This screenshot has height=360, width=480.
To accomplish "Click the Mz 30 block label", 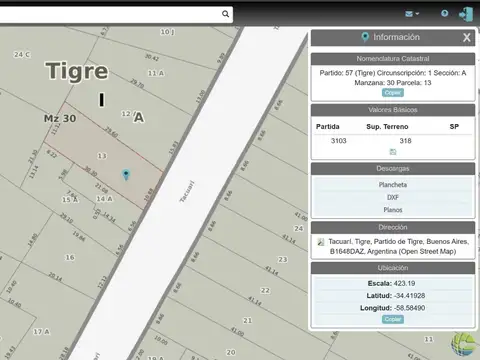I will 60,118.
